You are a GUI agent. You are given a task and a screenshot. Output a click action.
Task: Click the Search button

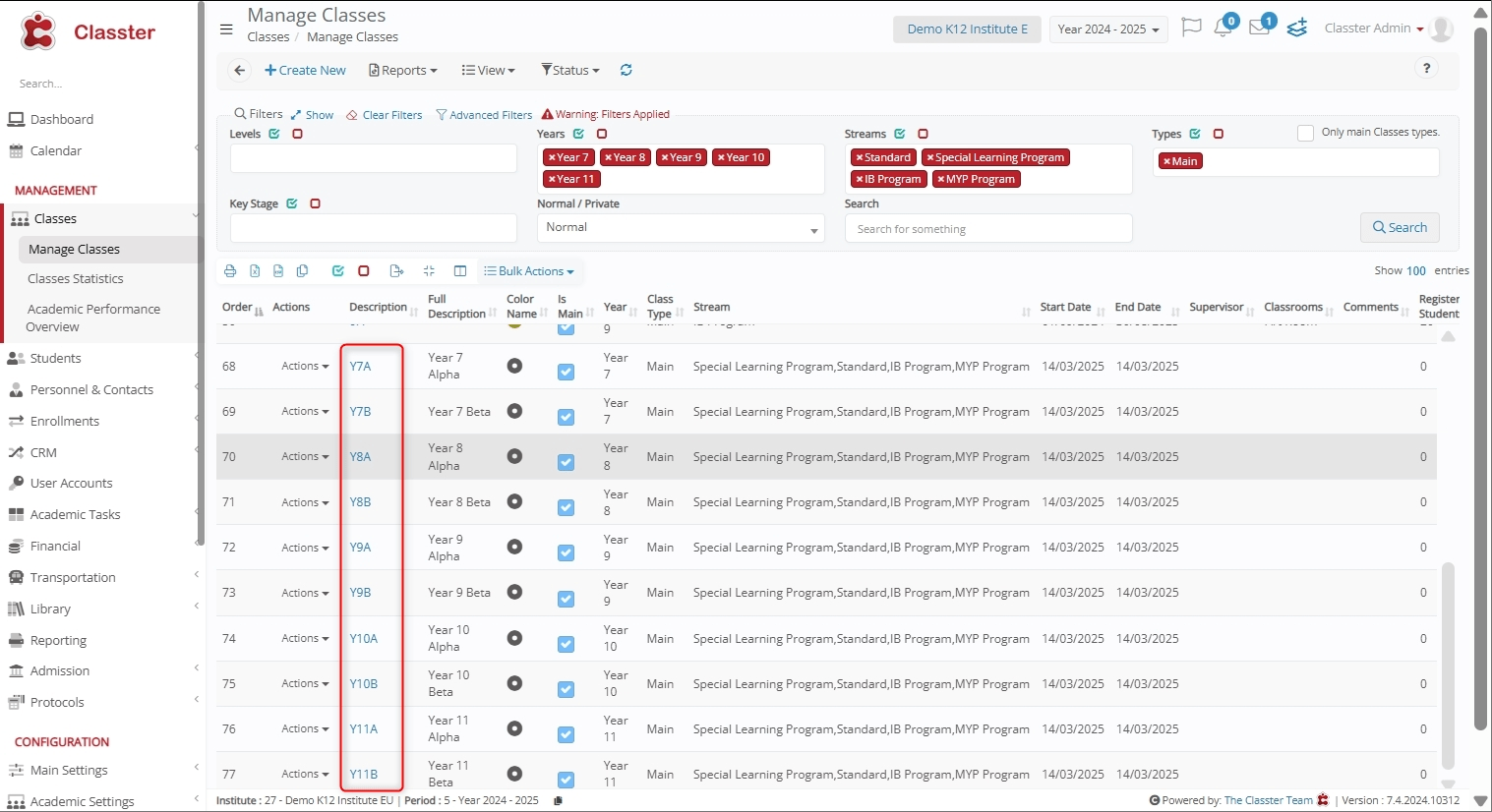[1399, 227]
